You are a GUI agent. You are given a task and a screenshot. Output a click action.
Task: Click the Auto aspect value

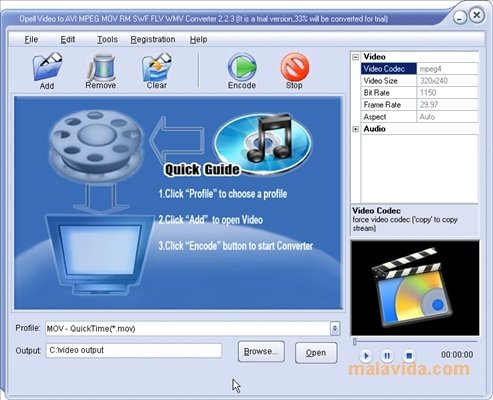(x=427, y=117)
